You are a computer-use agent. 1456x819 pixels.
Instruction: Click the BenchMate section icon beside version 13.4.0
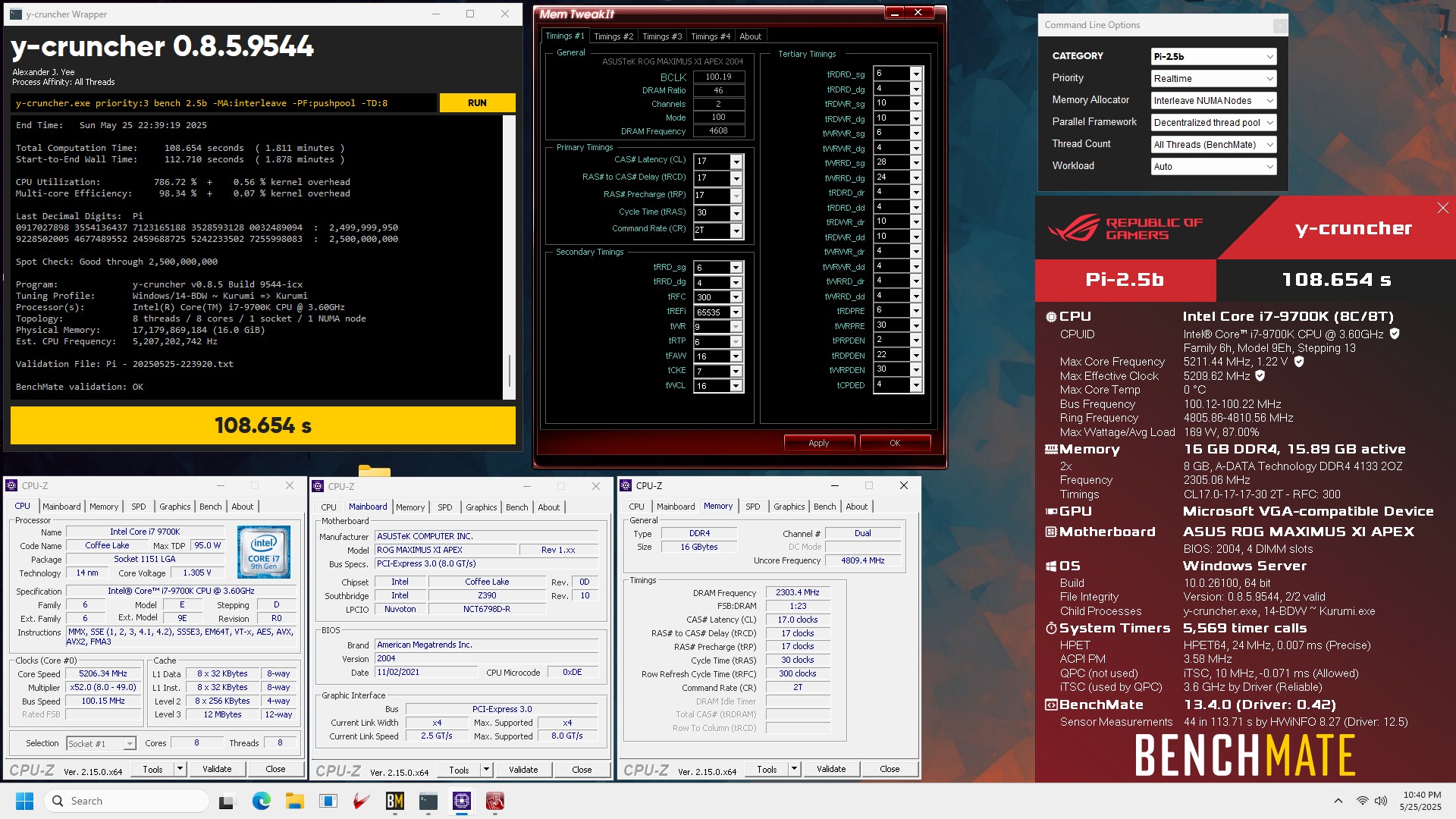(1051, 705)
